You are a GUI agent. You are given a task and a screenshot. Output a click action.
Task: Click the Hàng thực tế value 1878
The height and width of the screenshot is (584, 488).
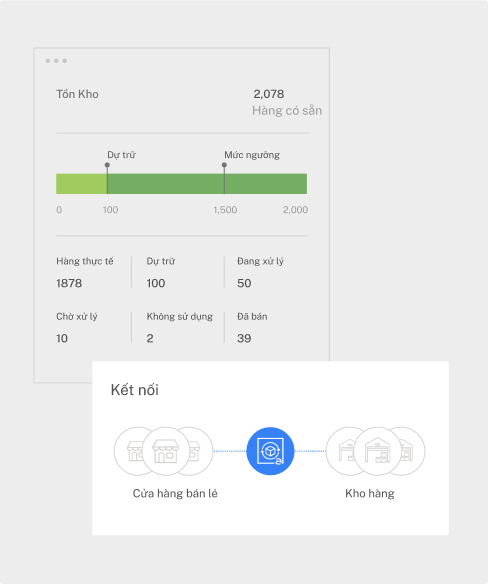[x=69, y=283]
